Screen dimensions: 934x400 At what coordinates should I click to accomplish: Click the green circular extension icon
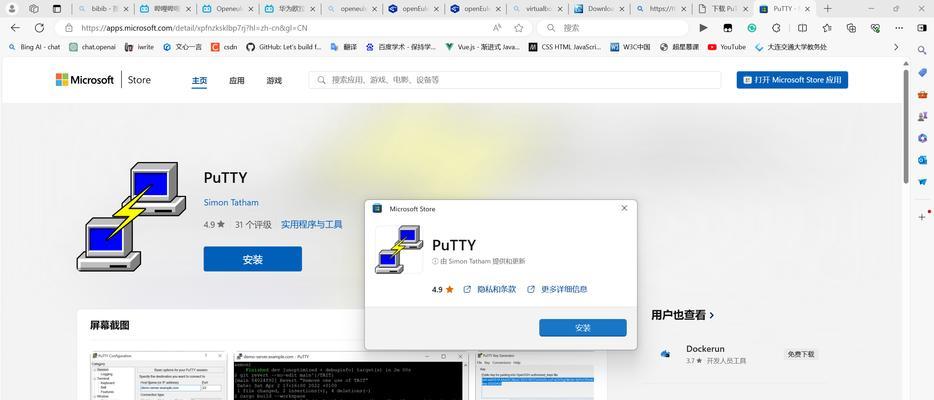tap(752, 28)
